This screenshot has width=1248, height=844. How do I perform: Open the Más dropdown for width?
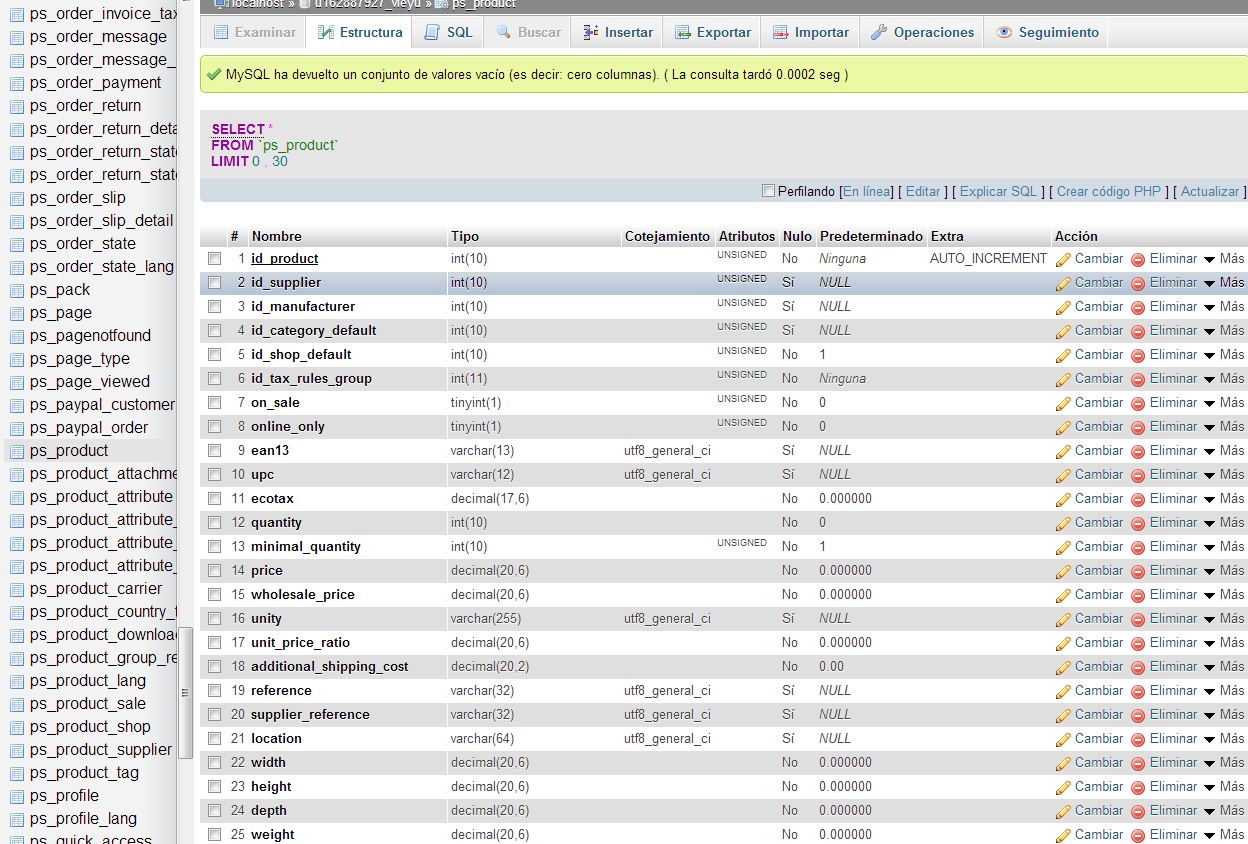pyautogui.click(x=1224, y=762)
